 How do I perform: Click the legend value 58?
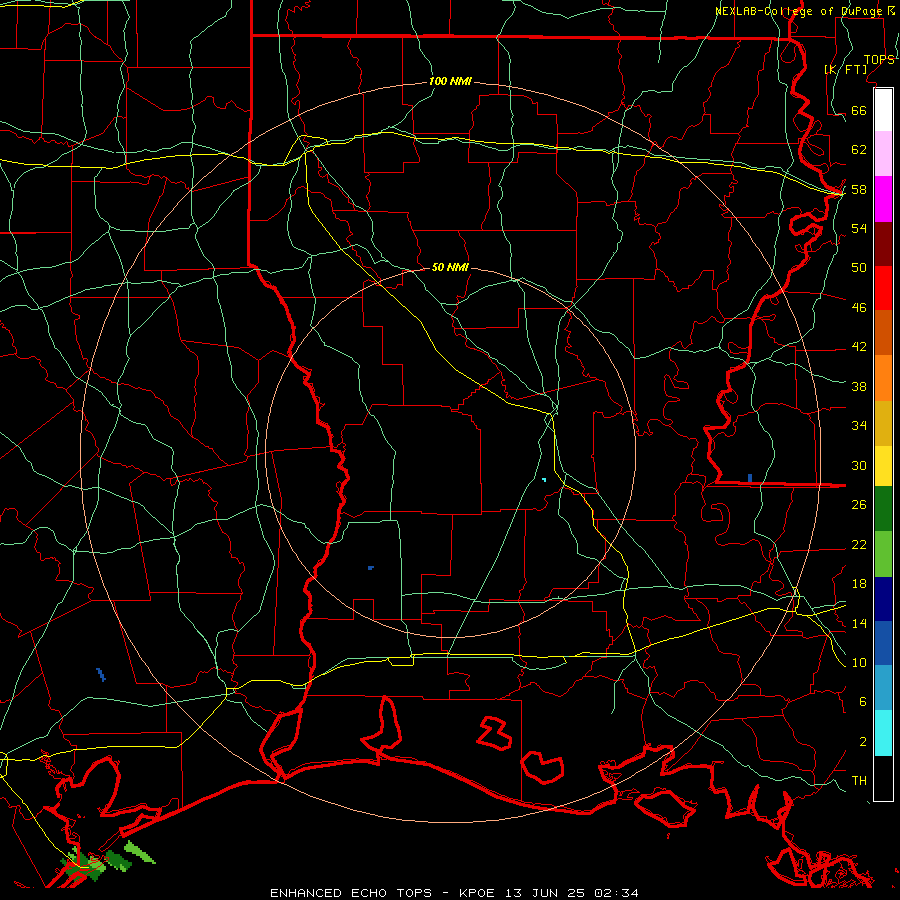click(x=859, y=189)
